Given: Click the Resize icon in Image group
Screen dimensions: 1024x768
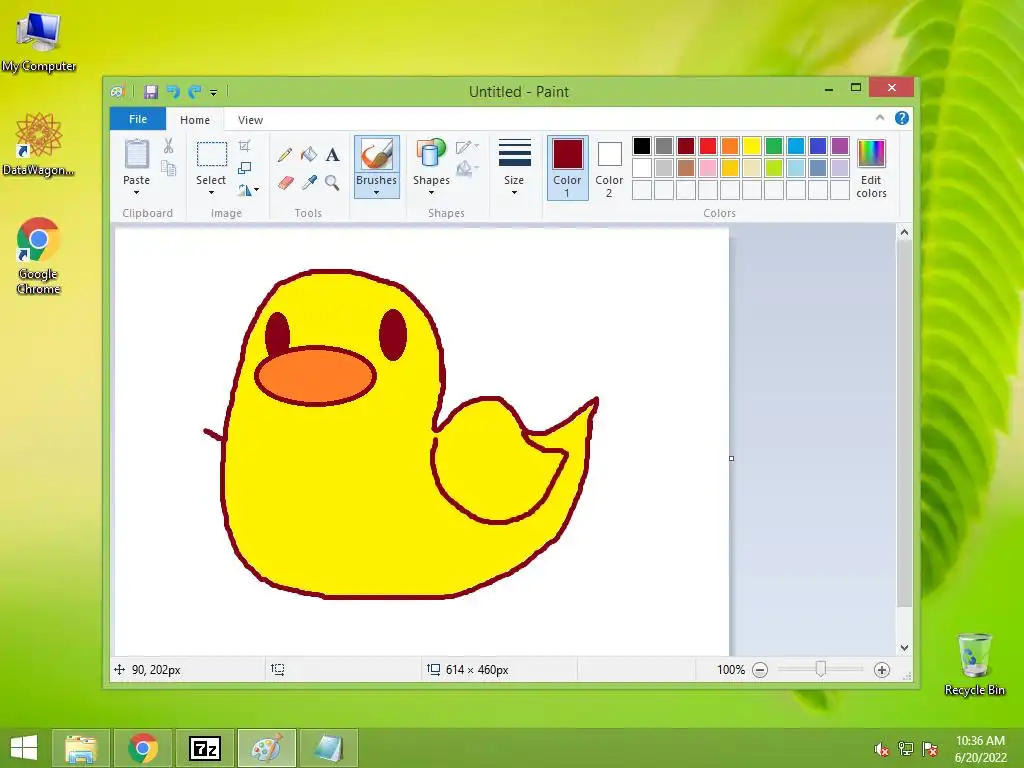Looking at the screenshot, I should pyautogui.click(x=244, y=168).
